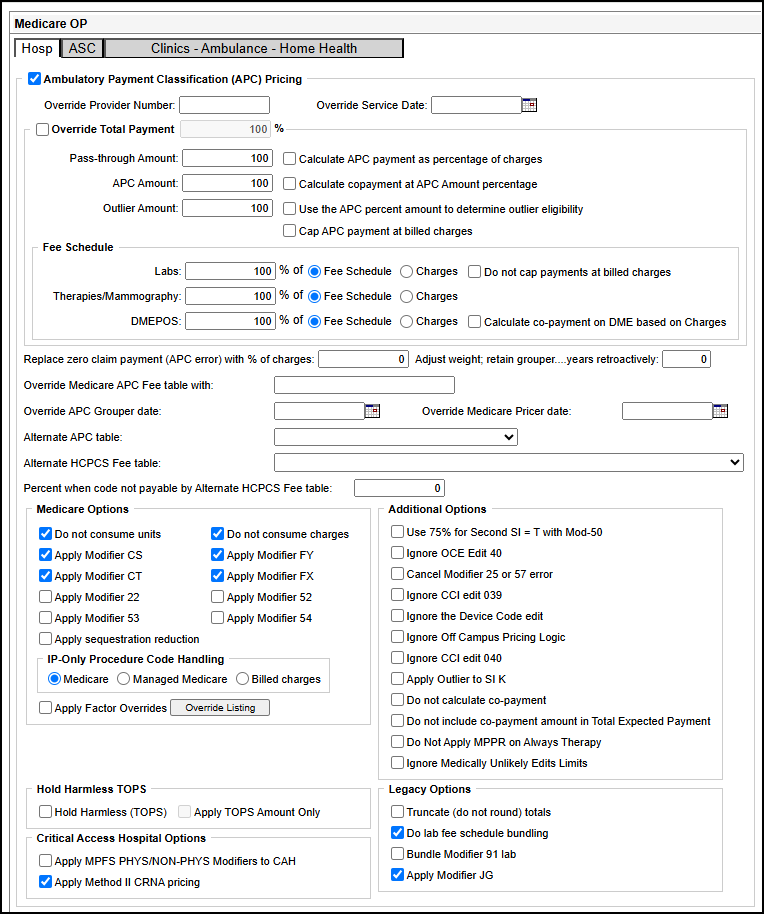Check Ignore Medically Unlikely Edits Limits

pos(397,762)
